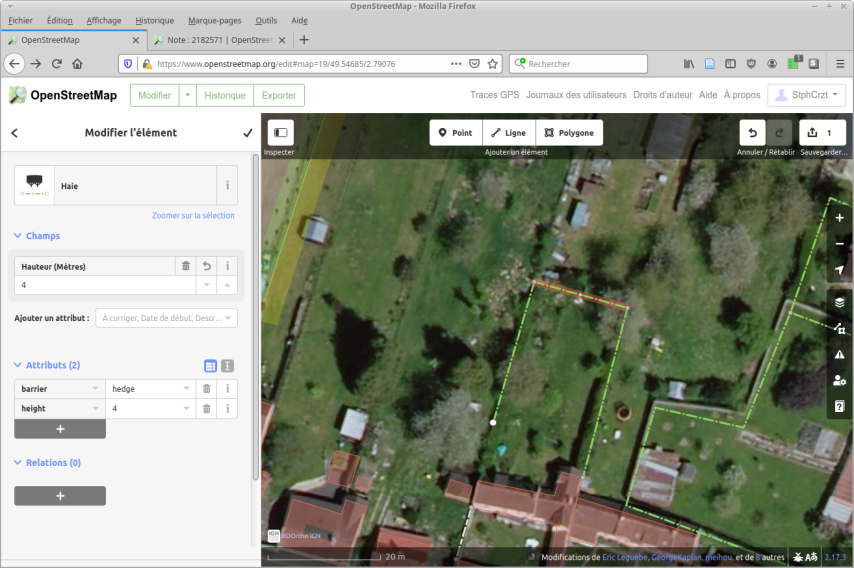Switch attributes to list view

(x=210, y=366)
